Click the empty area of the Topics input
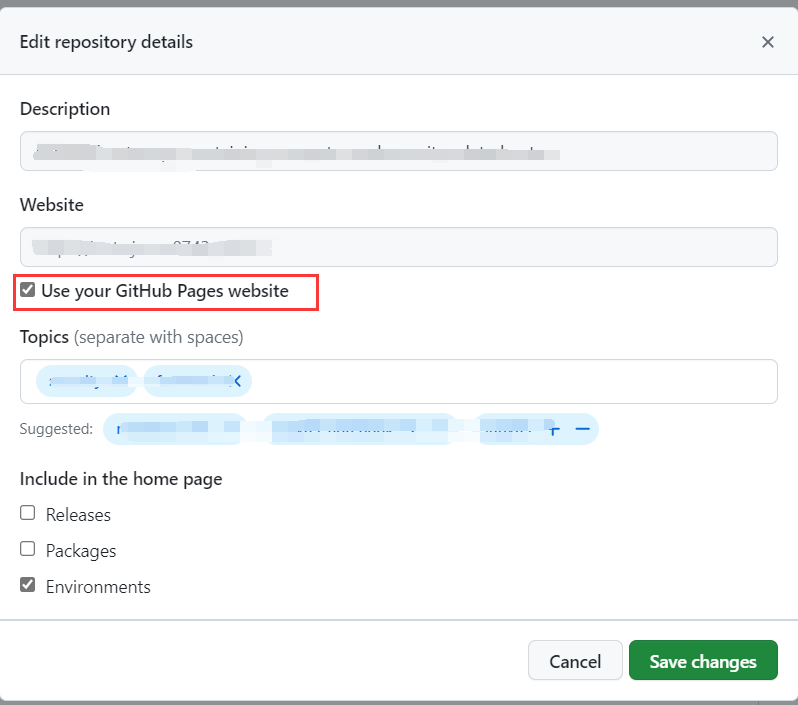The width and height of the screenshot is (798, 705). (510, 381)
